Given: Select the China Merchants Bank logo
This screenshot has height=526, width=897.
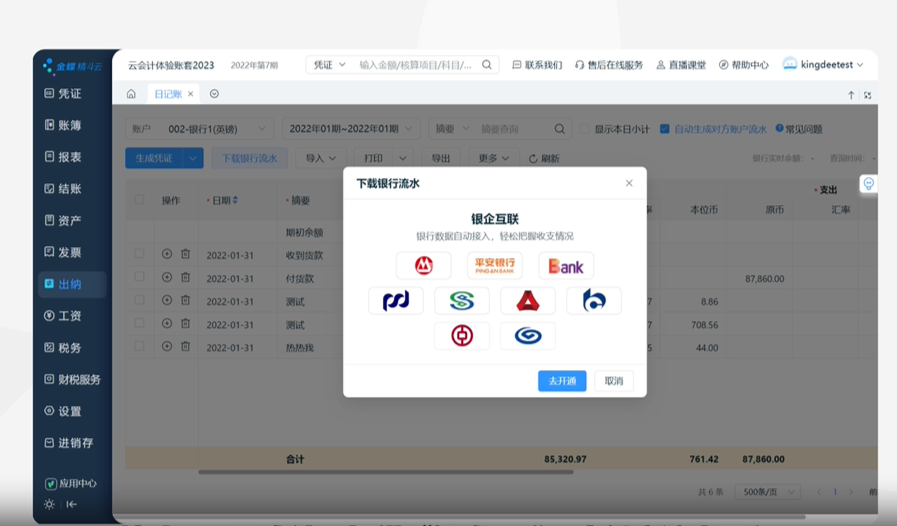Looking at the screenshot, I should point(423,266).
